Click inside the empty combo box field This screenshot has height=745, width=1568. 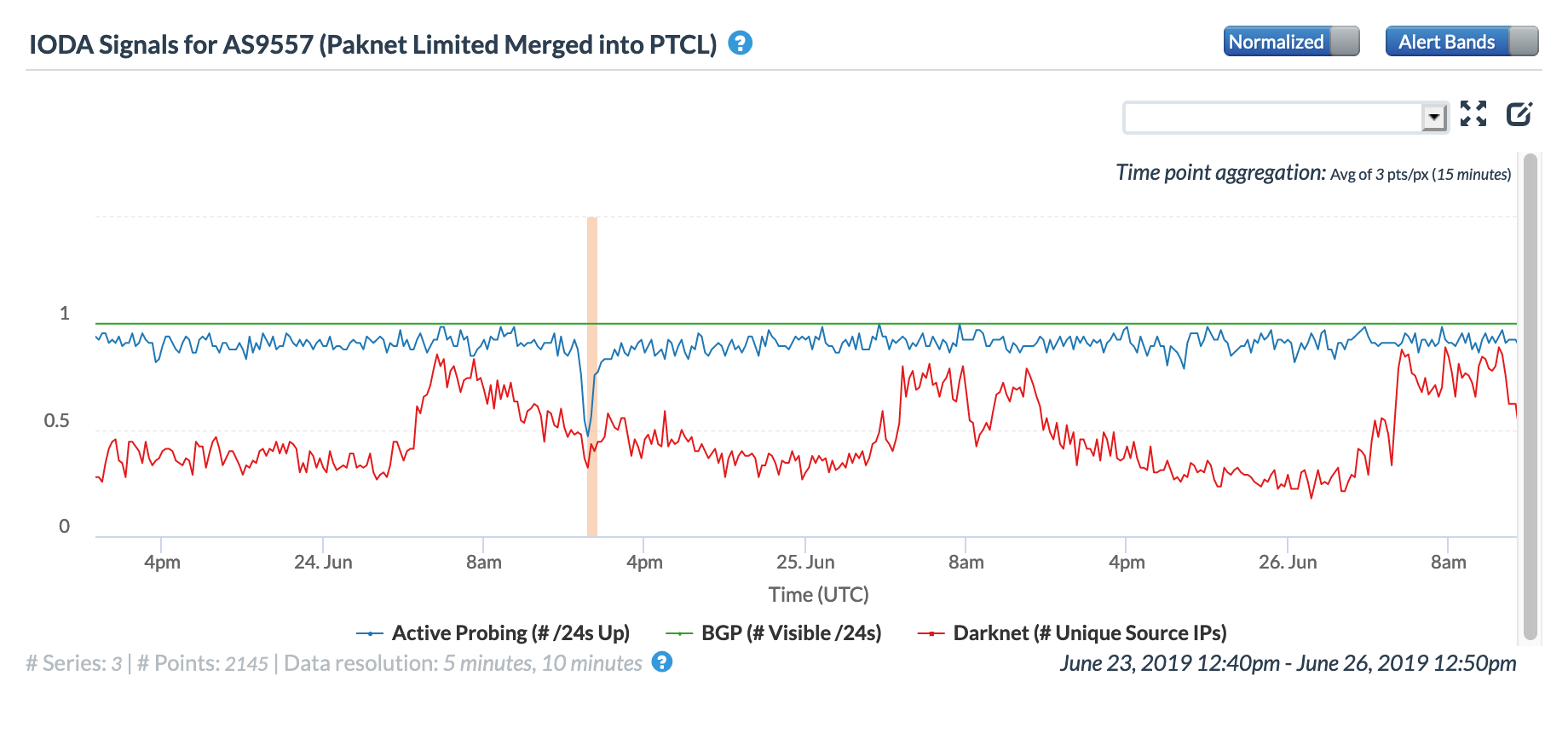click(1271, 117)
